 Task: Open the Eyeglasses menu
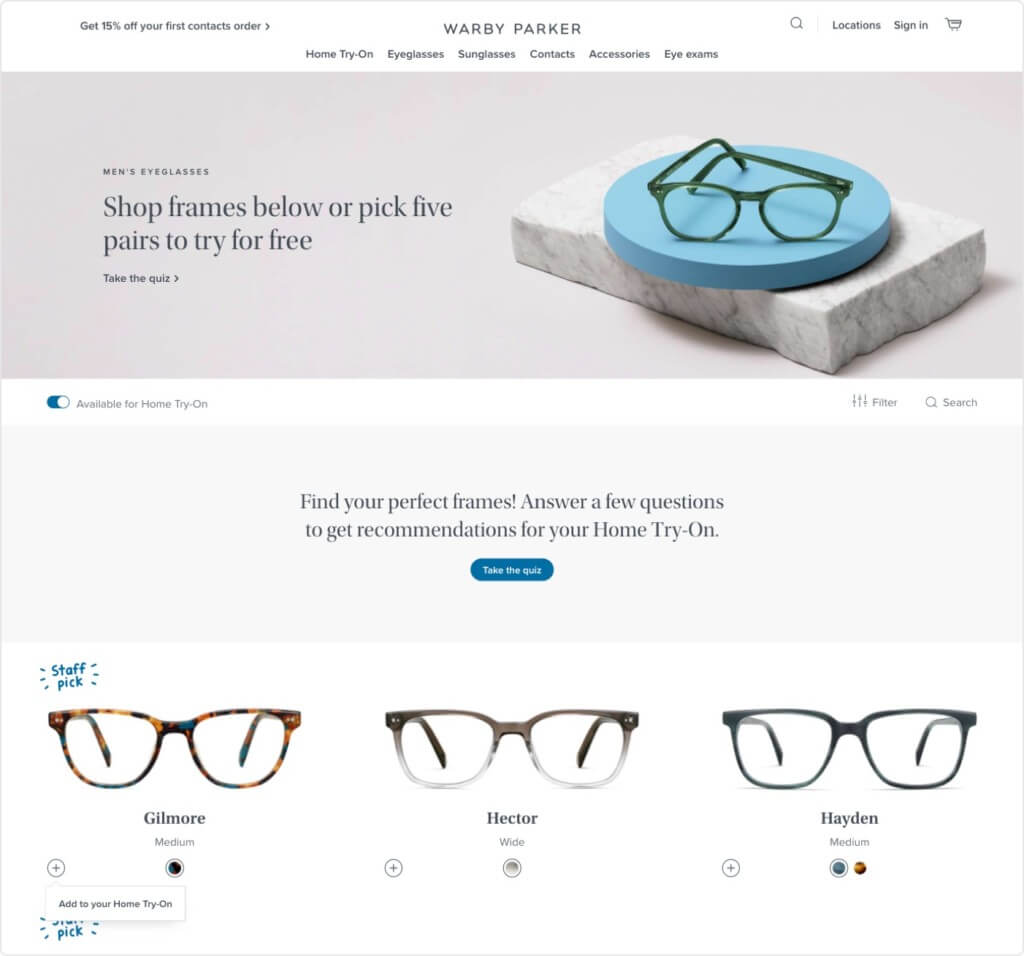click(415, 54)
